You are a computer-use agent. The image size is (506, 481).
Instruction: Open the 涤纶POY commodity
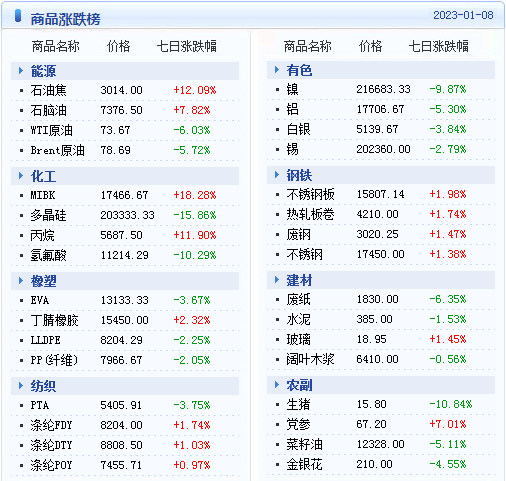click(x=51, y=465)
